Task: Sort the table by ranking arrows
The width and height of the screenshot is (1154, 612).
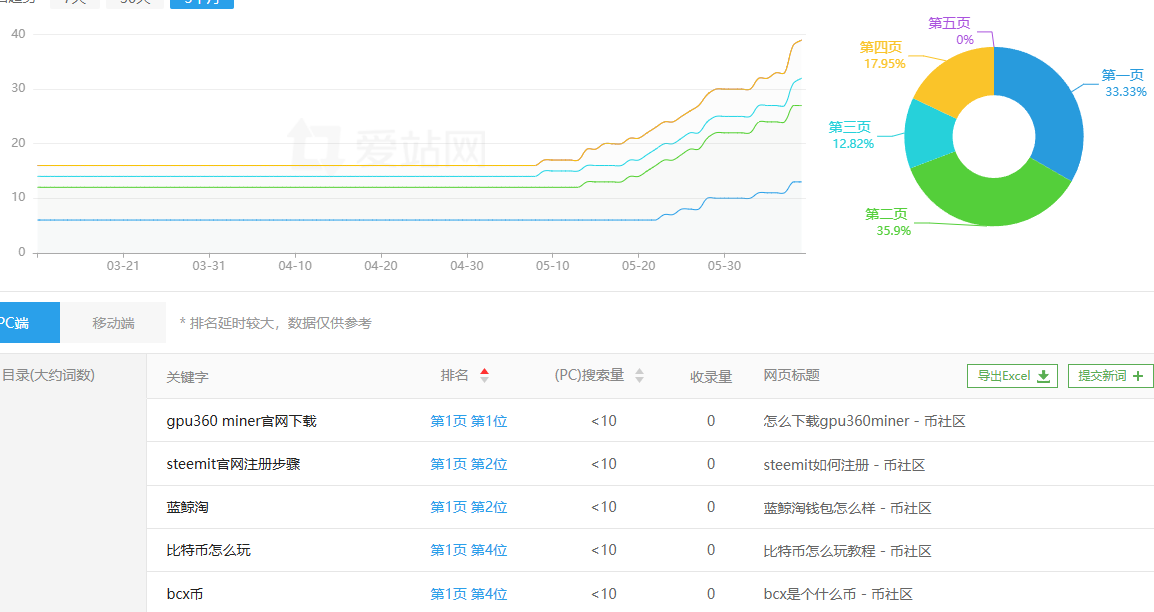Action: pyautogui.click(x=484, y=375)
